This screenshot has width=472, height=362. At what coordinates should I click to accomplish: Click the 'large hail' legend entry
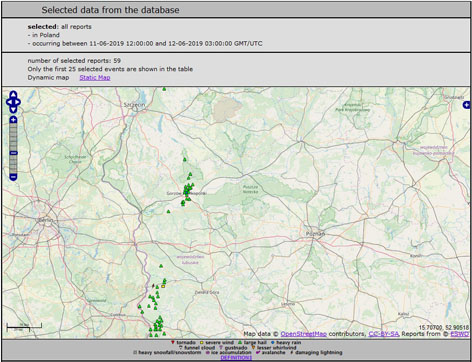point(252,342)
